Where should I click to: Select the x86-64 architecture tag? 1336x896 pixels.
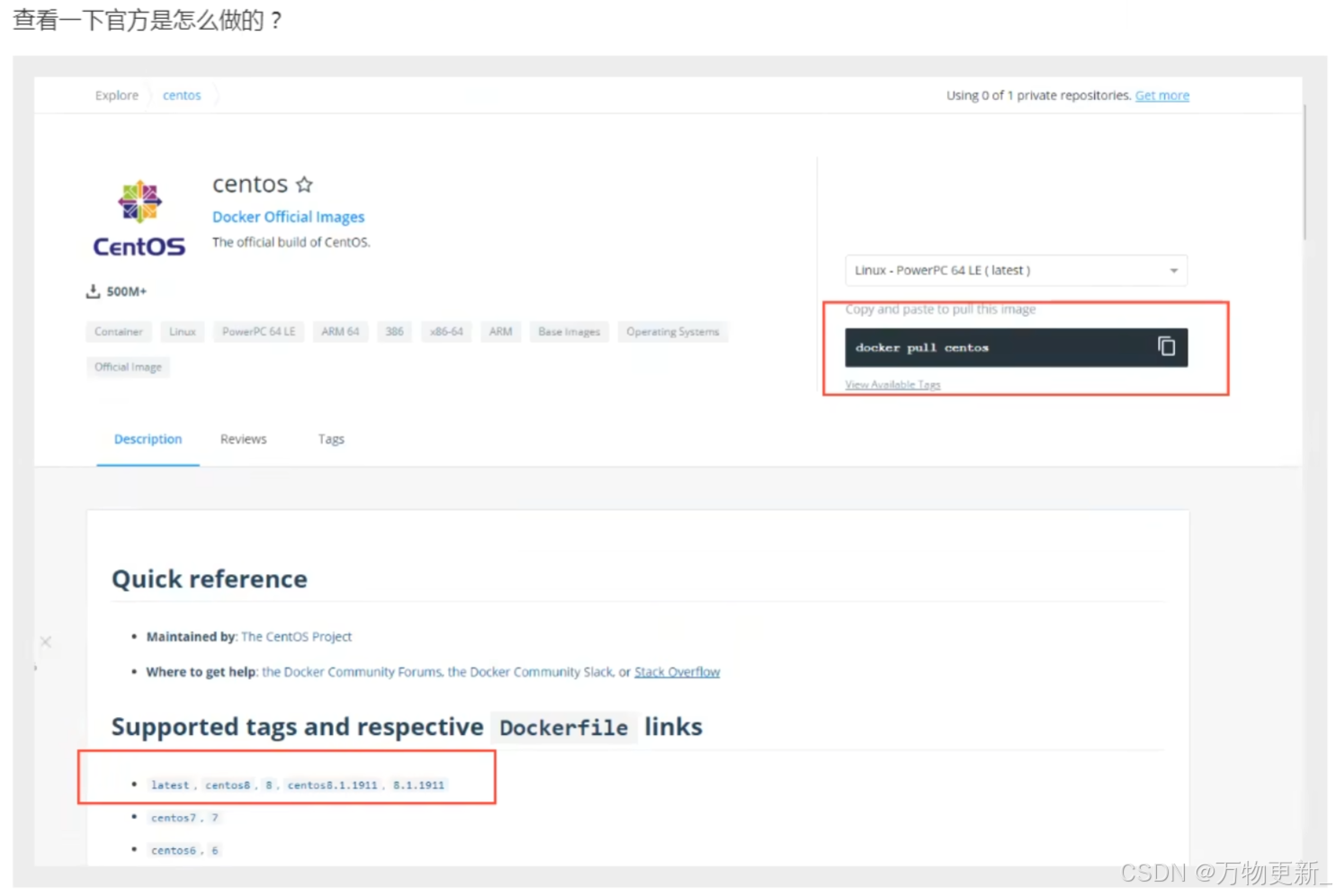tap(446, 332)
